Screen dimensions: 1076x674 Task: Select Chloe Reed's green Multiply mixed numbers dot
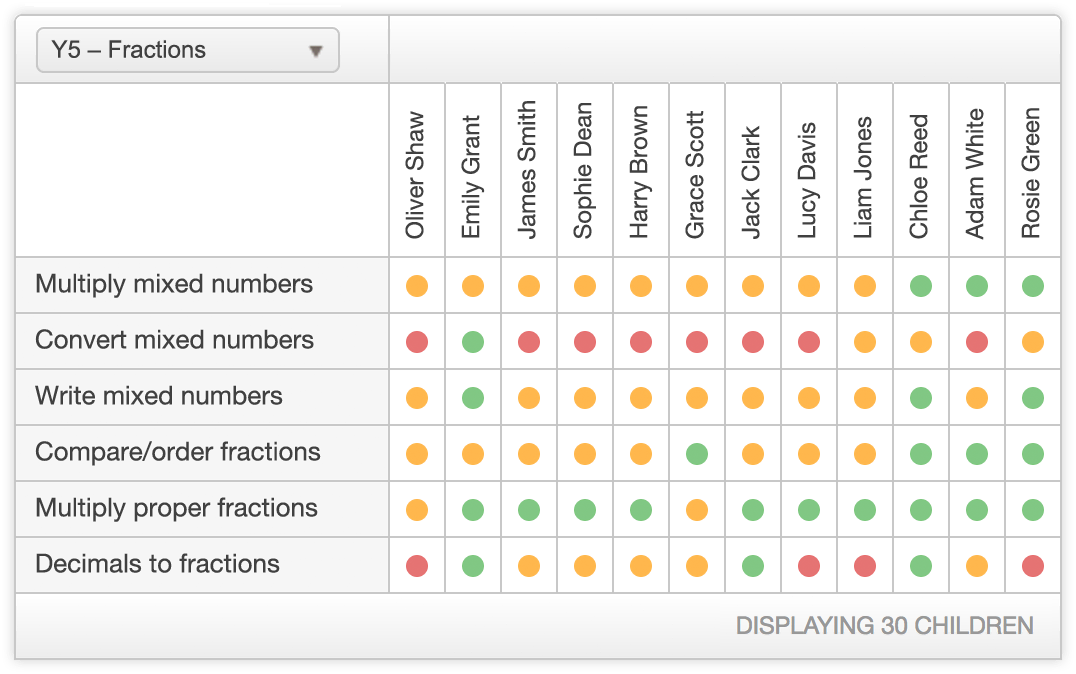click(921, 286)
